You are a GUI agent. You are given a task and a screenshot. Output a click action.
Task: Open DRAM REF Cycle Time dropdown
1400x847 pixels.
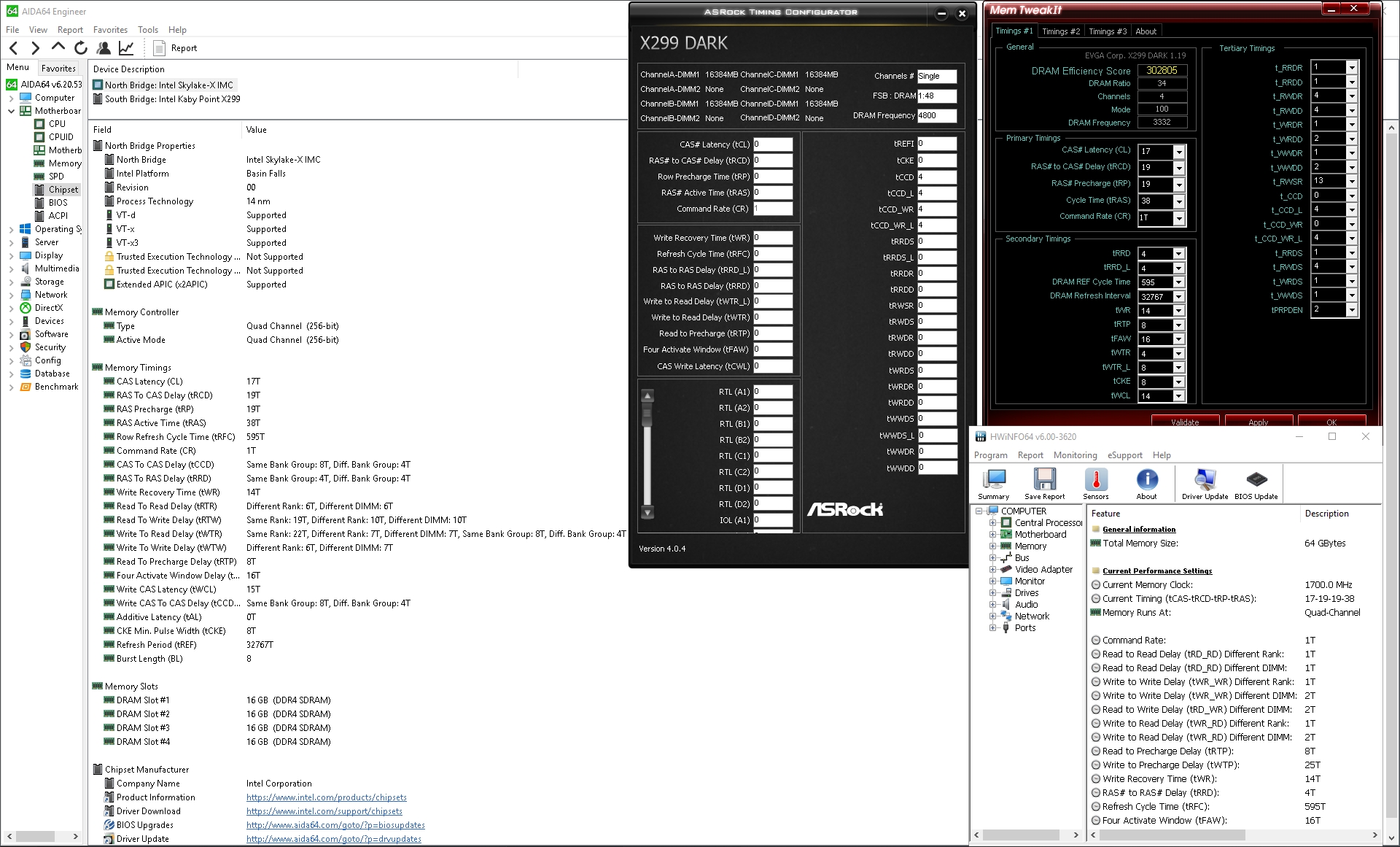1178,282
